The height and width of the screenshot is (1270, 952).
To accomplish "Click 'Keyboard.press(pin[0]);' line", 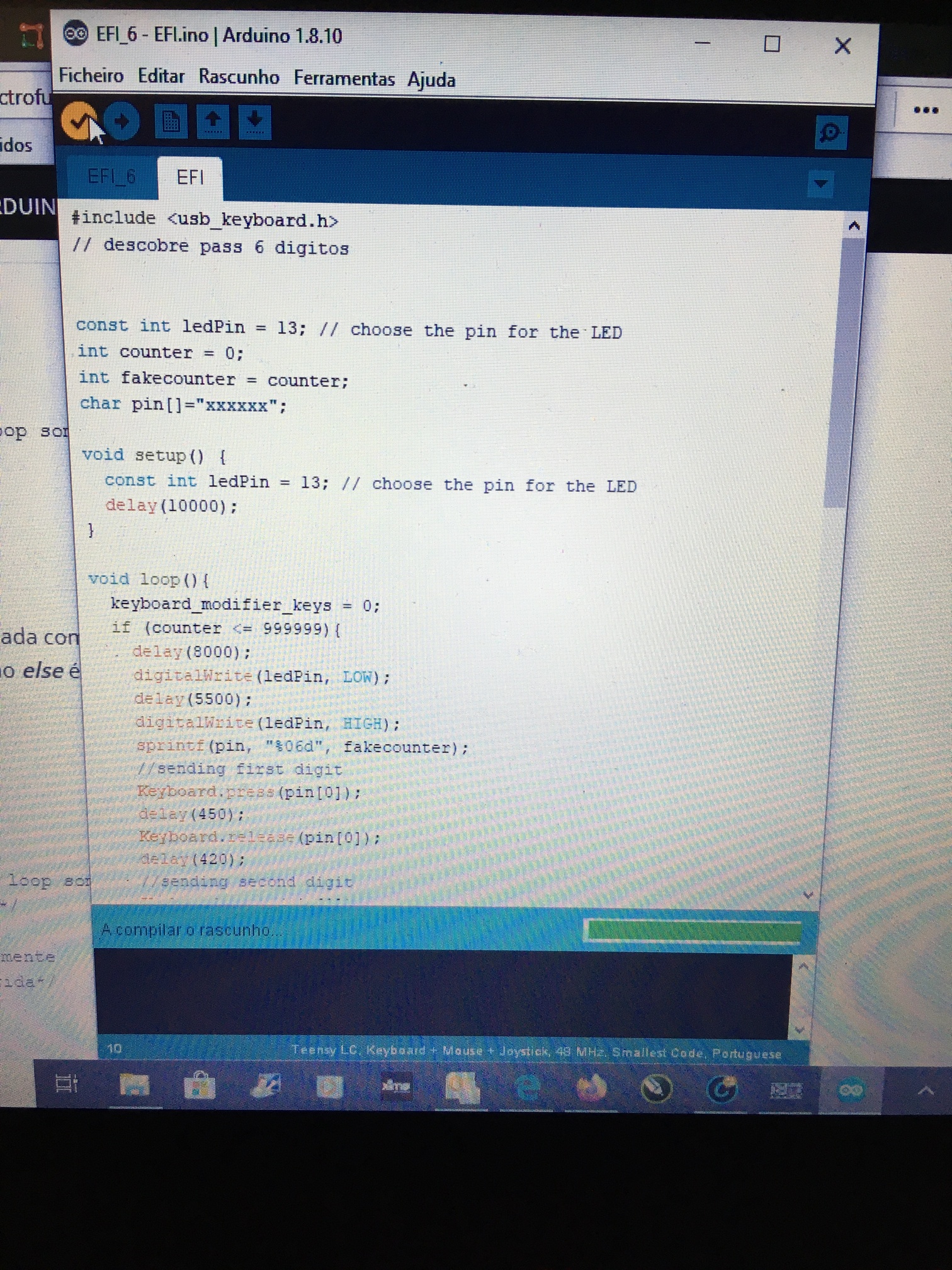I will coord(249,792).
